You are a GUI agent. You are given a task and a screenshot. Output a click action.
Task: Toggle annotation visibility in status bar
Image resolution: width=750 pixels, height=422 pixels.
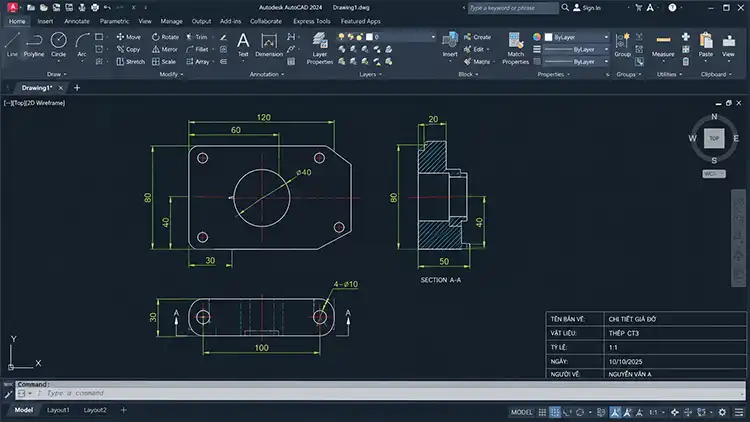click(615, 412)
